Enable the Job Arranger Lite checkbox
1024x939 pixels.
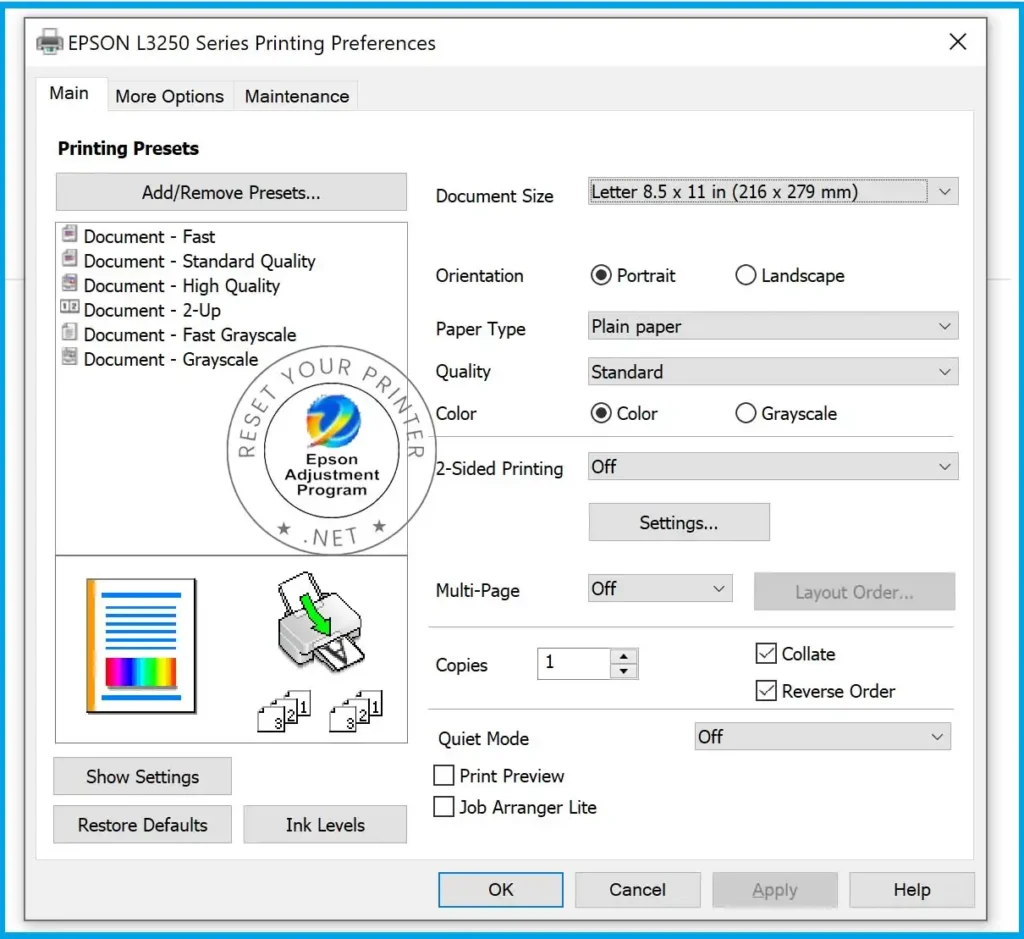444,806
